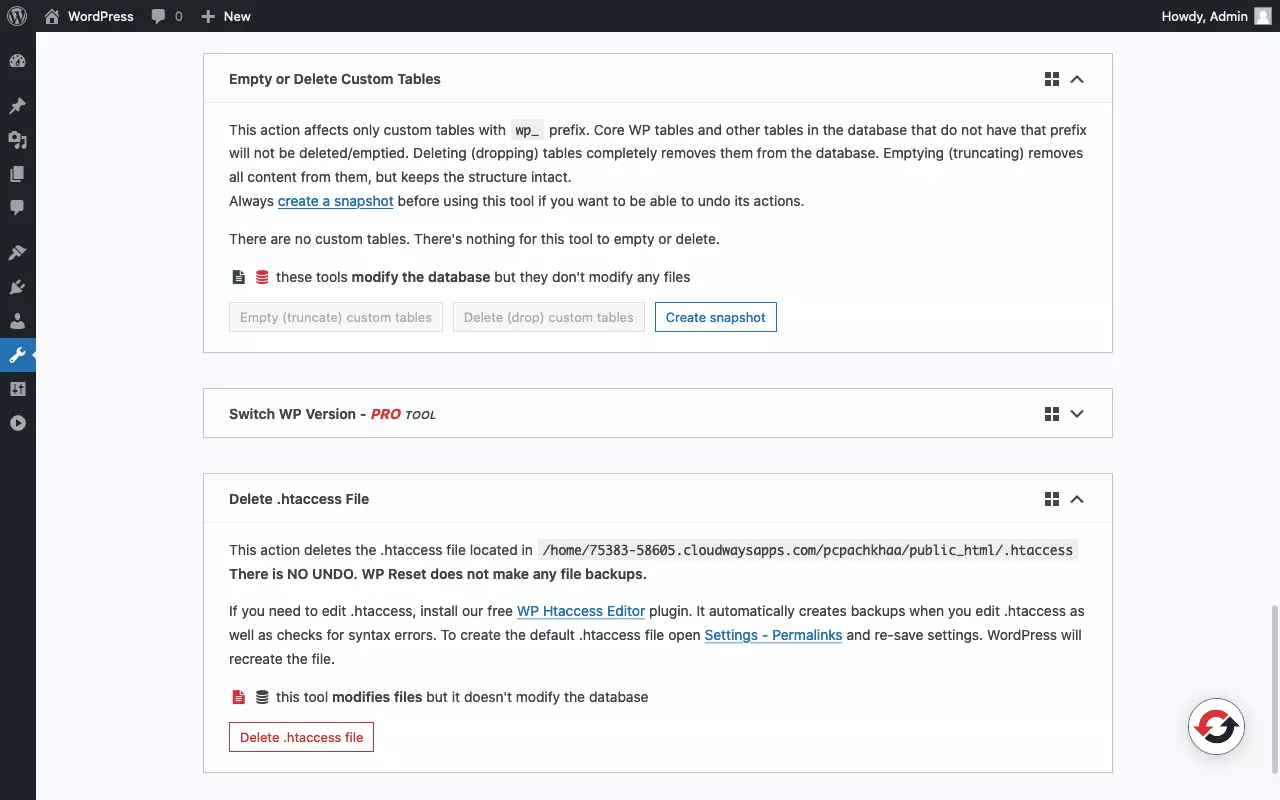The image size is (1280, 800).
Task: Collapse the Delete .htaccess File card
Action: (x=1077, y=499)
